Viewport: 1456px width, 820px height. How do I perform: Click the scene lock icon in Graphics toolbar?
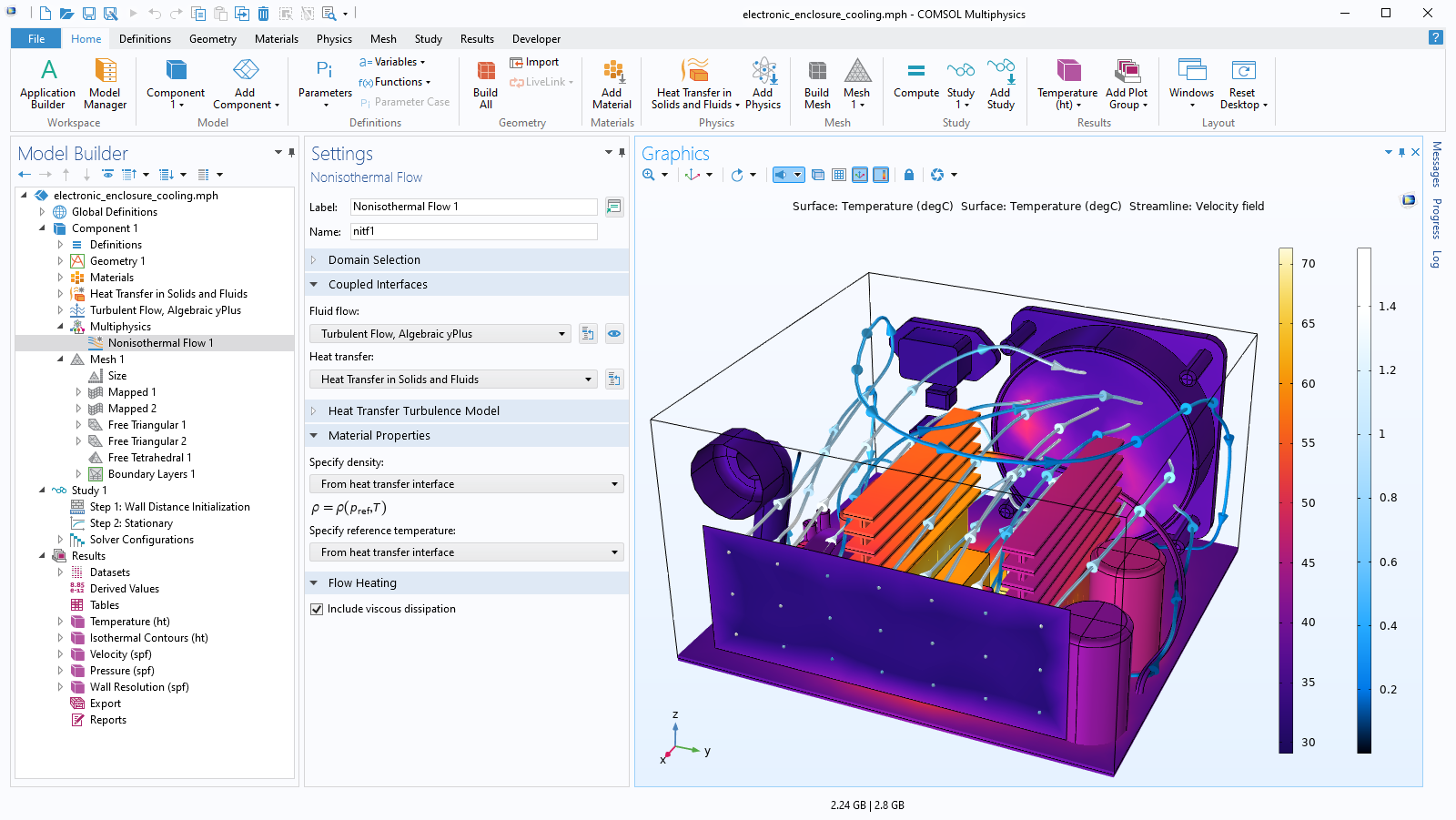[x=908, y=175]
